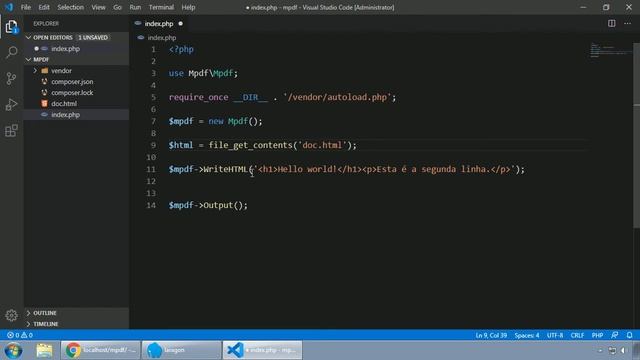The width and height of the screenshot is (640, 360).
Task: Select the index.php editor tab
Action: (x=159, y=24)
